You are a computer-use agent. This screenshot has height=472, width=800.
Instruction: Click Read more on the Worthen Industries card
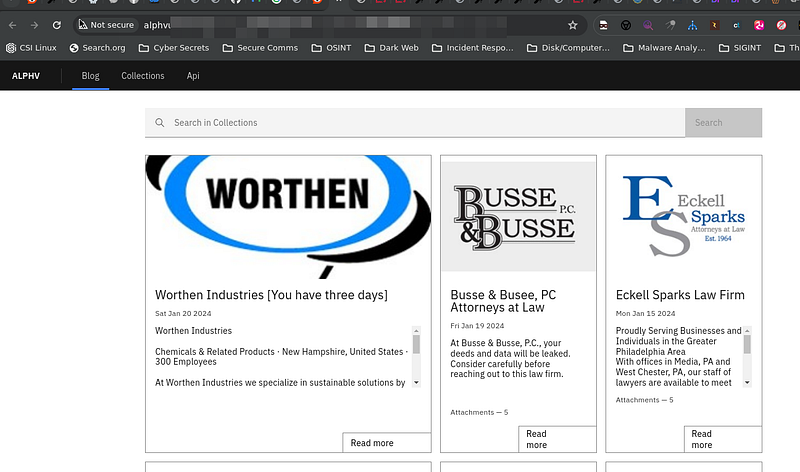pos(387,443)
